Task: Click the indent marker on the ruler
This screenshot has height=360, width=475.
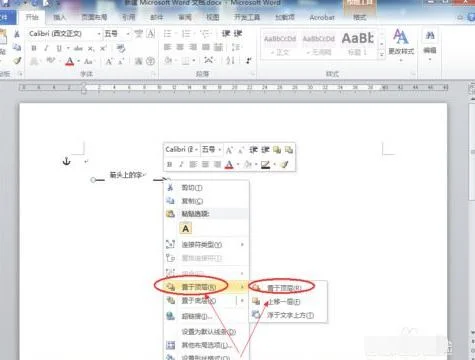Action: point(84,88)
